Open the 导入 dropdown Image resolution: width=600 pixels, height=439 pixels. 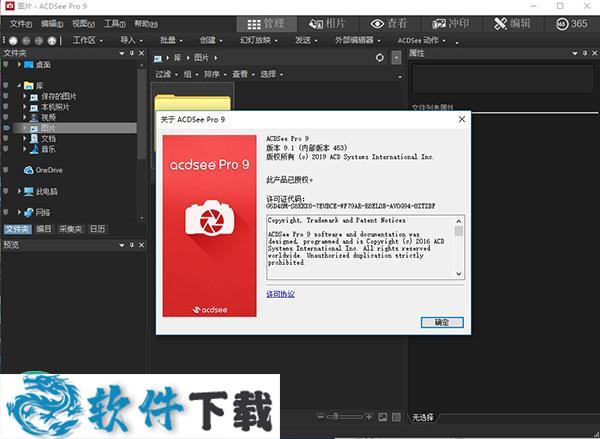[x=131, y=40]
